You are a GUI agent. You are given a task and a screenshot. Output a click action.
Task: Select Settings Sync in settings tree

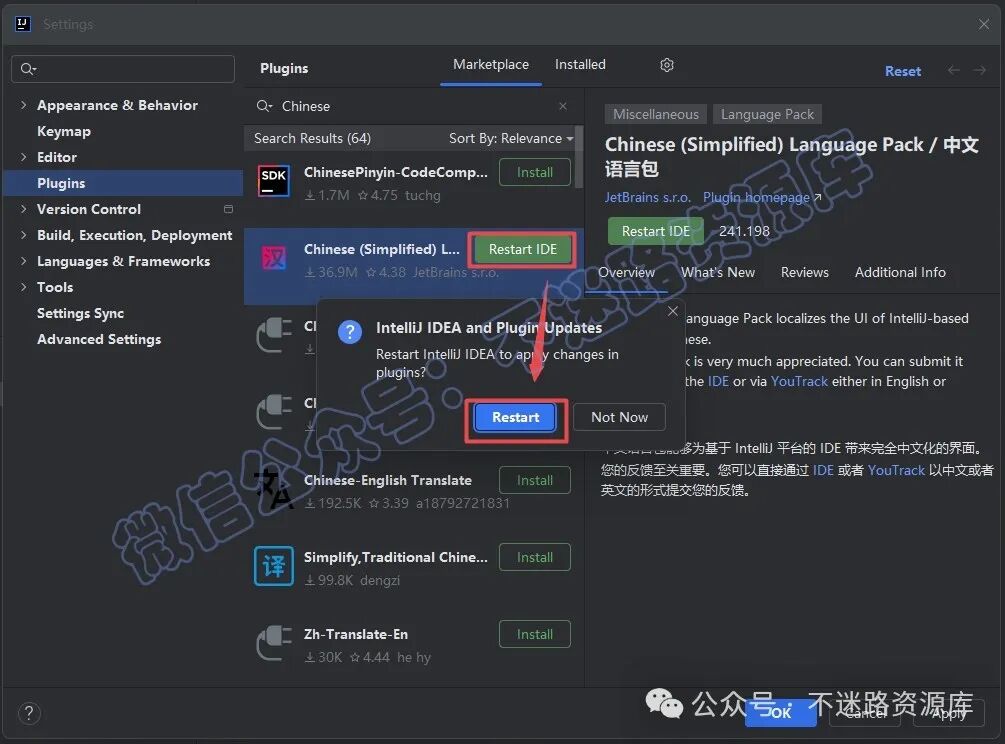(80, 313)
